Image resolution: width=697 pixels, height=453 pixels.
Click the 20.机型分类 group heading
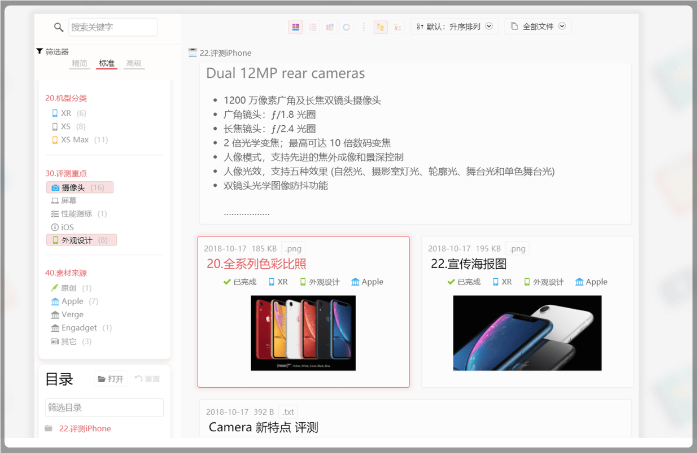tap(66, 98)
